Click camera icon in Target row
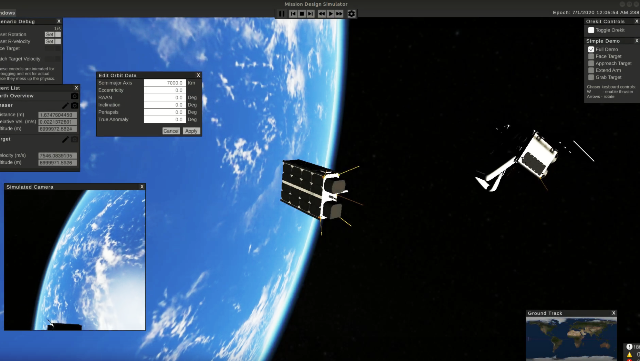This screenshot has width=640, height=361. pyautogui.click(x=74, y=139)
